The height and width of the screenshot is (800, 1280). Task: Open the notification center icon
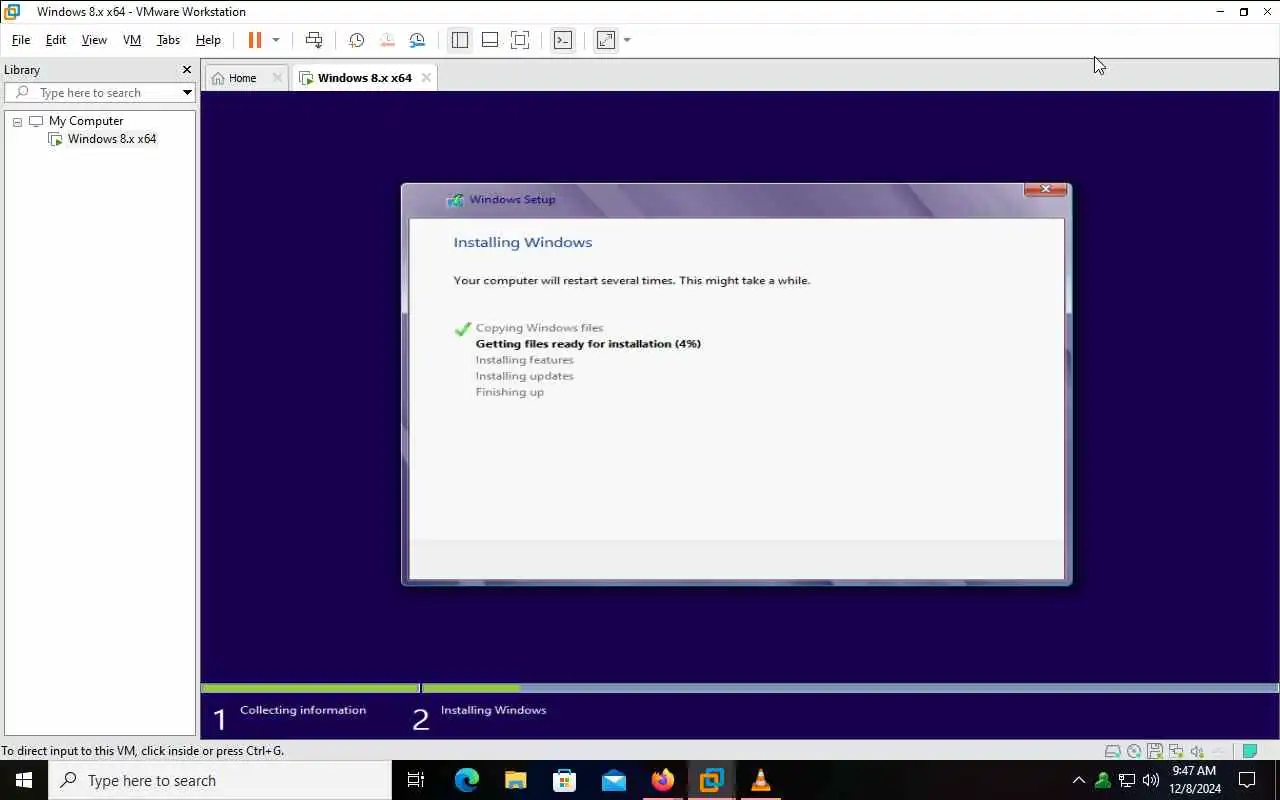1247,780
